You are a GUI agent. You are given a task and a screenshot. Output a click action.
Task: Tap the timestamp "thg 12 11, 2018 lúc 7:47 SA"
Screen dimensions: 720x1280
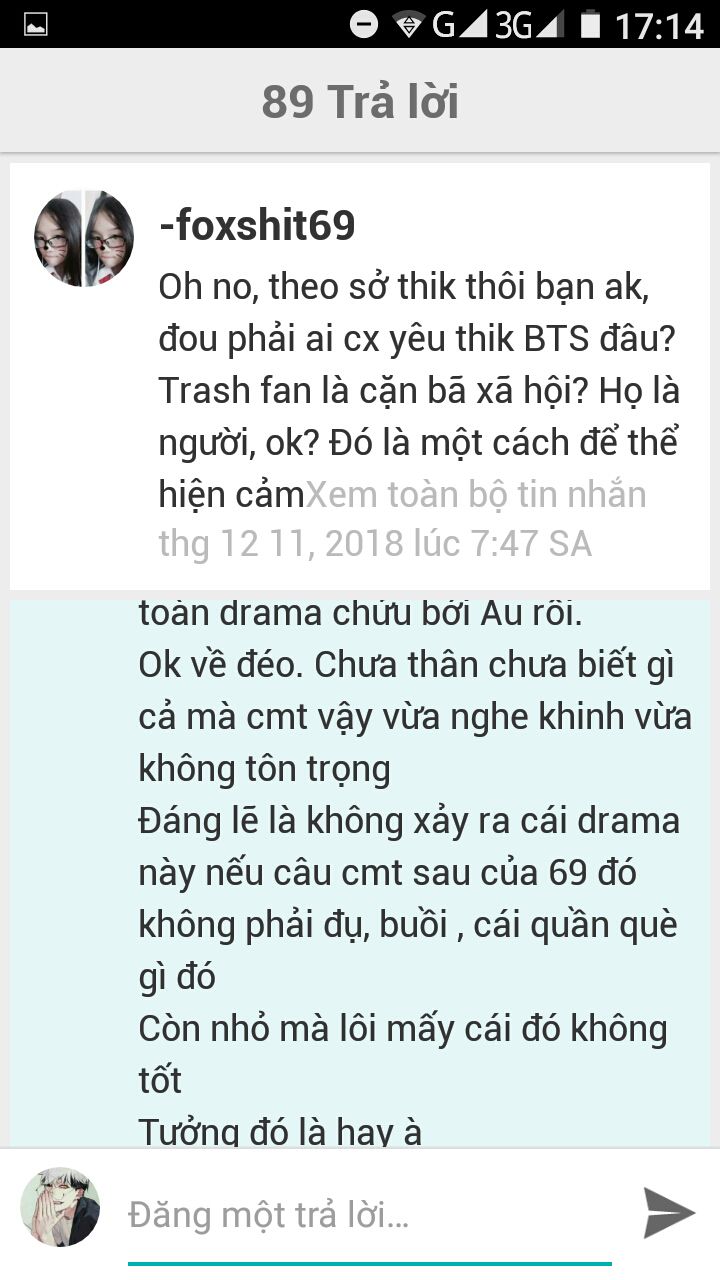click(375, 543)
